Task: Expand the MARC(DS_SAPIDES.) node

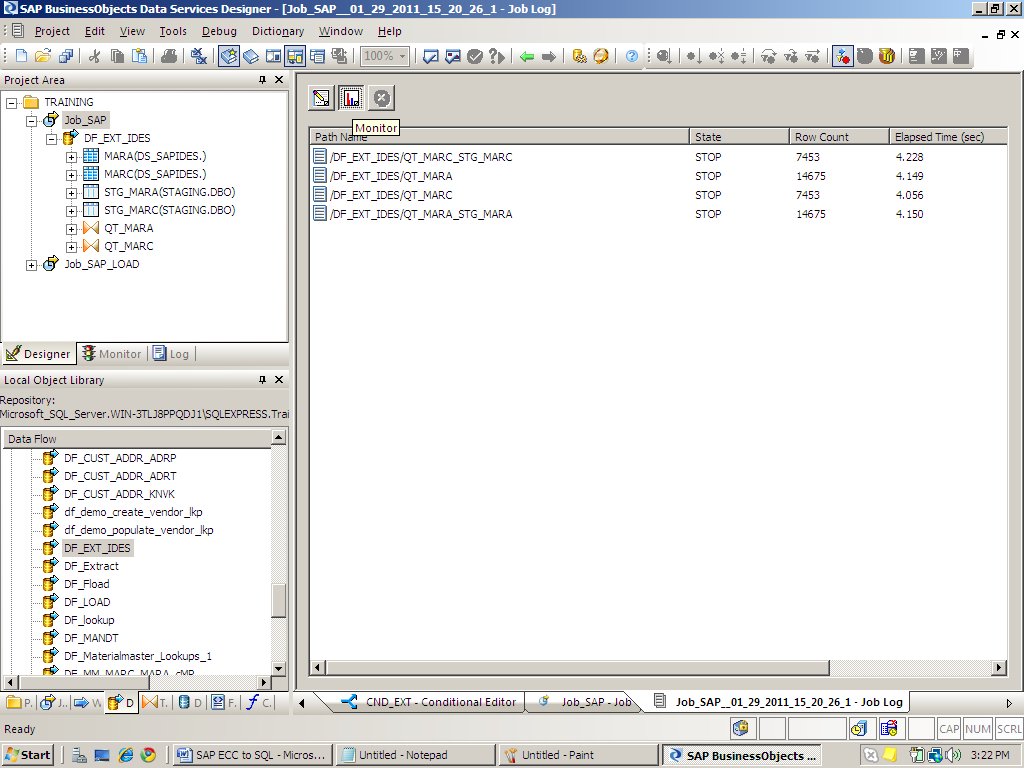Action: click(72, 174)
